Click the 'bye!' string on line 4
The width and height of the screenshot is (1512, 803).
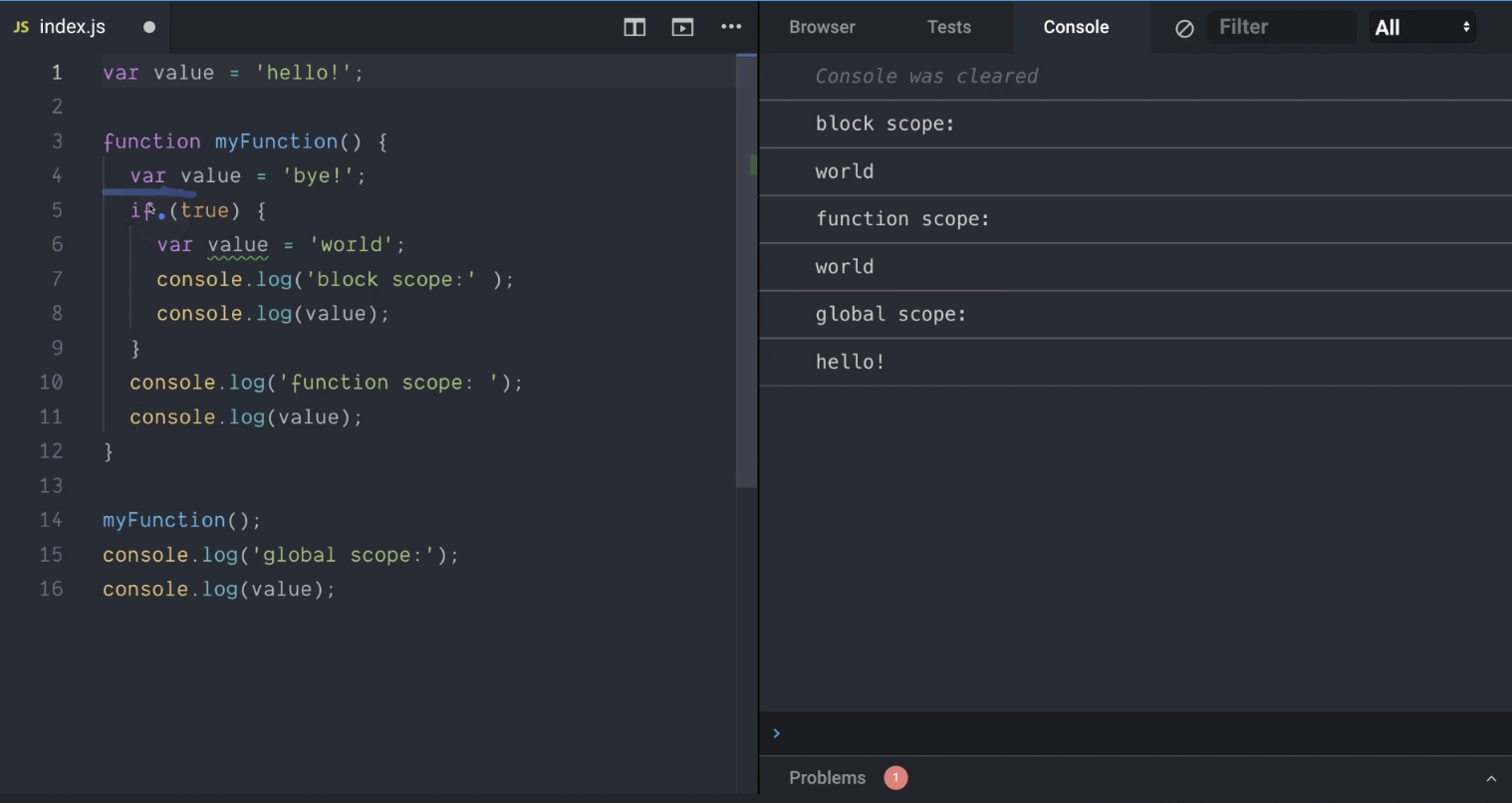click(x=317, y=175)
